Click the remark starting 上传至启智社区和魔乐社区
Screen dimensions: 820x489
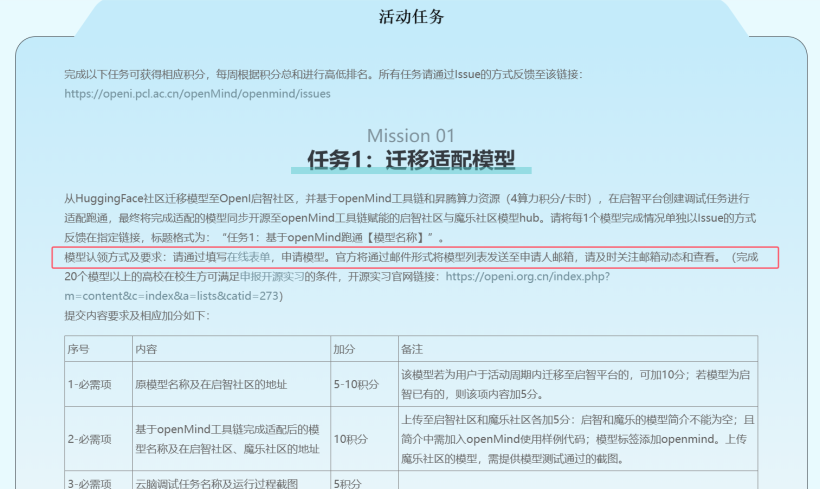(578, 439)
